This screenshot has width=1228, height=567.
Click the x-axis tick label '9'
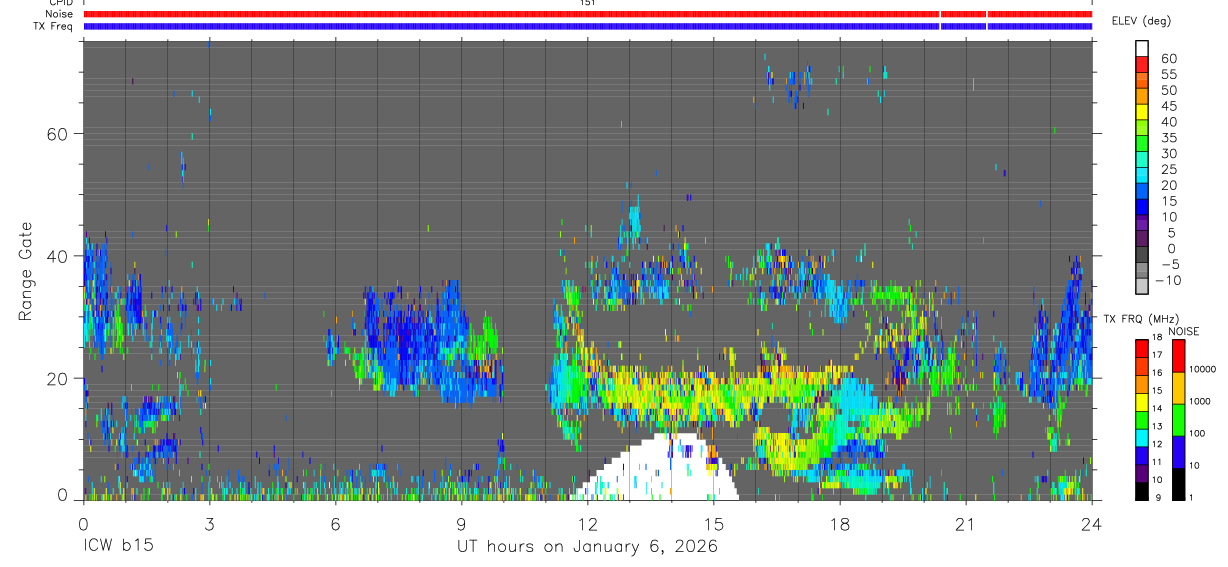click(461, 524)
